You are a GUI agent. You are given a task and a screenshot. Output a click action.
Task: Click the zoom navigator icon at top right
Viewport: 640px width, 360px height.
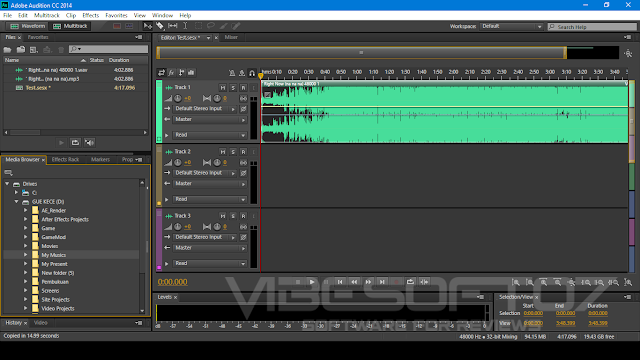click(x=628, y=53)
